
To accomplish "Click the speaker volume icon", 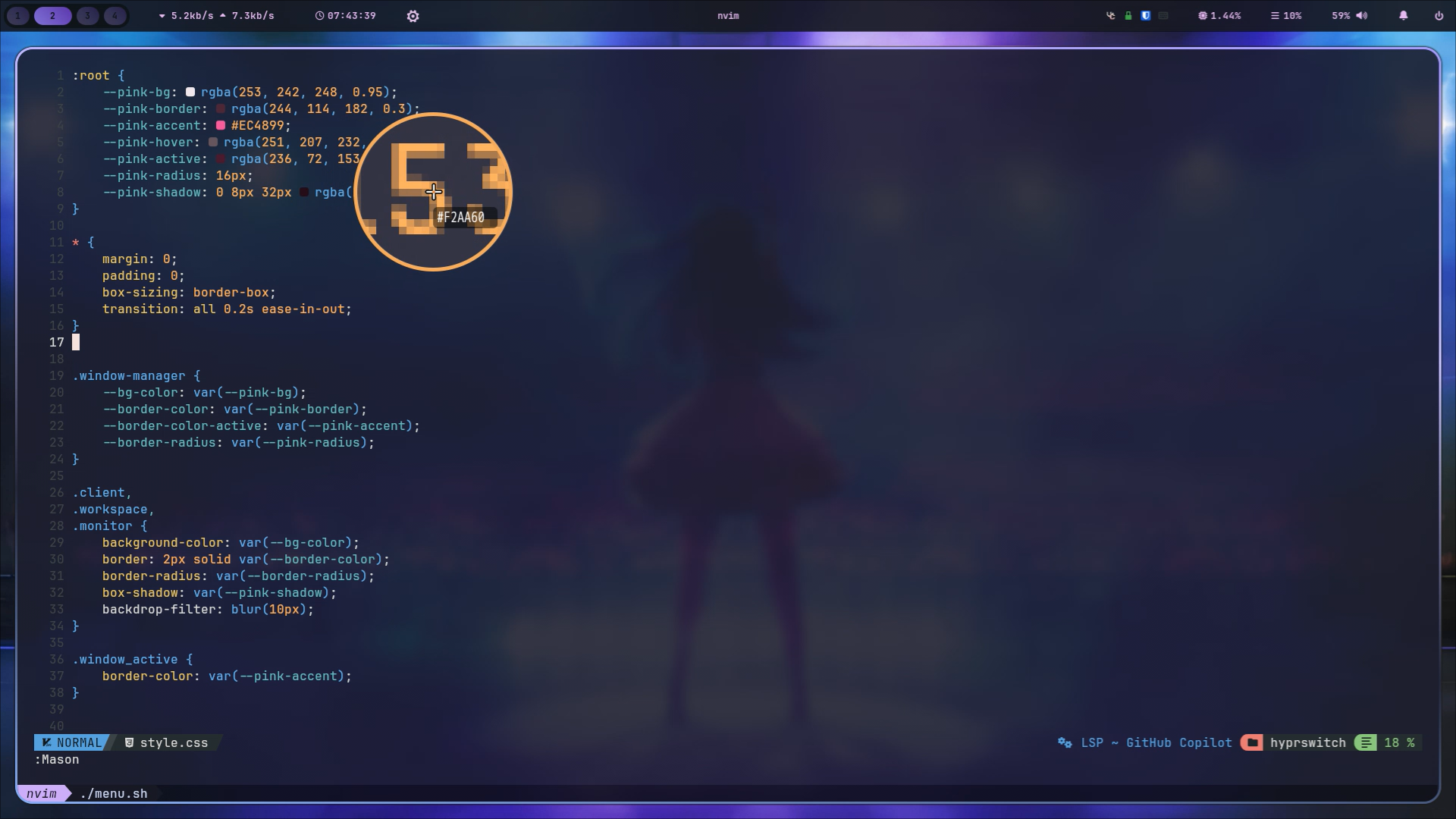I will tap(1362, 15).
